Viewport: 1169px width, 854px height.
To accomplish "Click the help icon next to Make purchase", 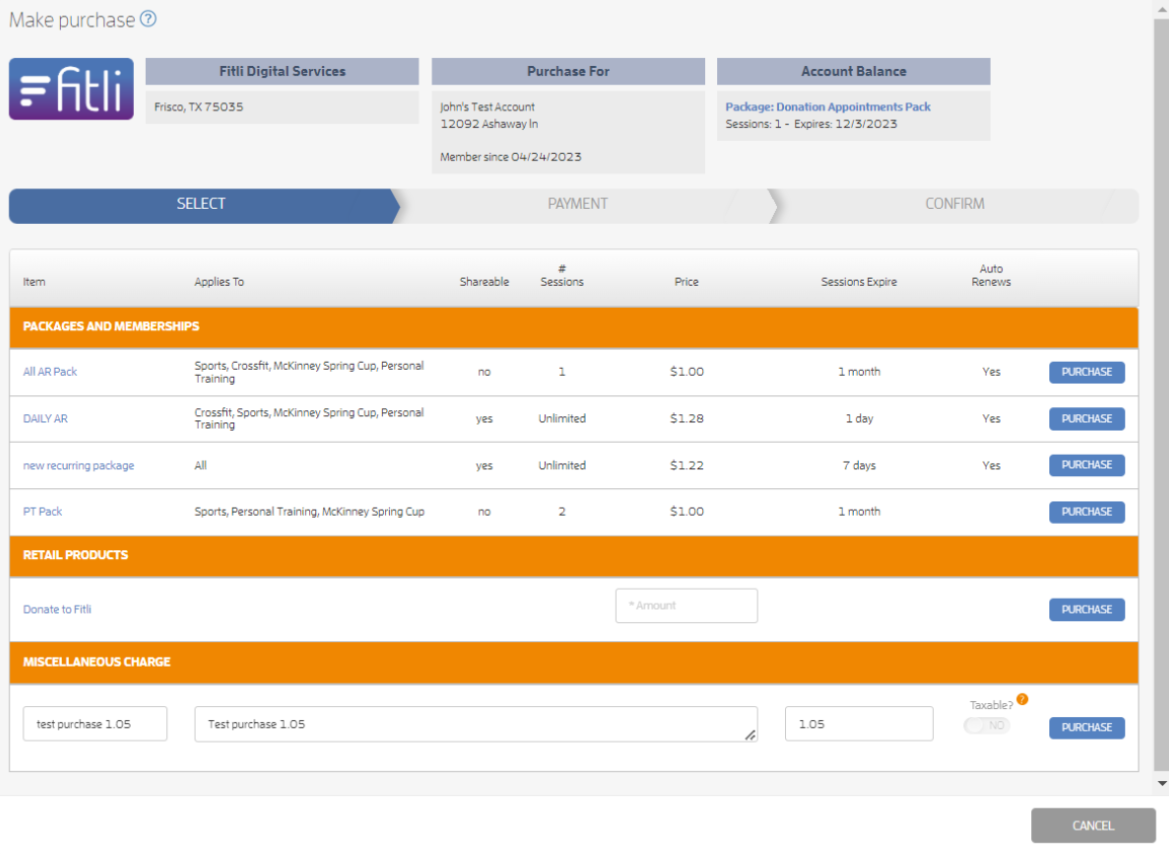I will pos(148,19).
